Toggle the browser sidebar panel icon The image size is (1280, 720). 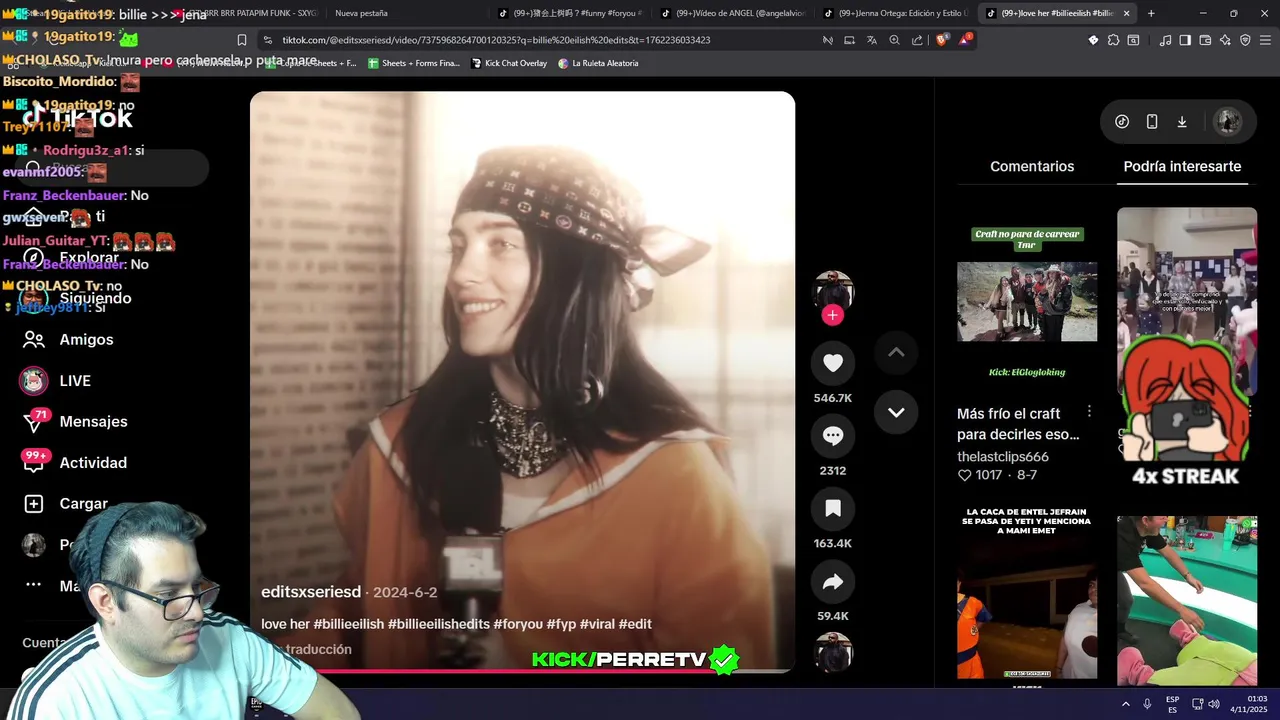(1185, 40)
